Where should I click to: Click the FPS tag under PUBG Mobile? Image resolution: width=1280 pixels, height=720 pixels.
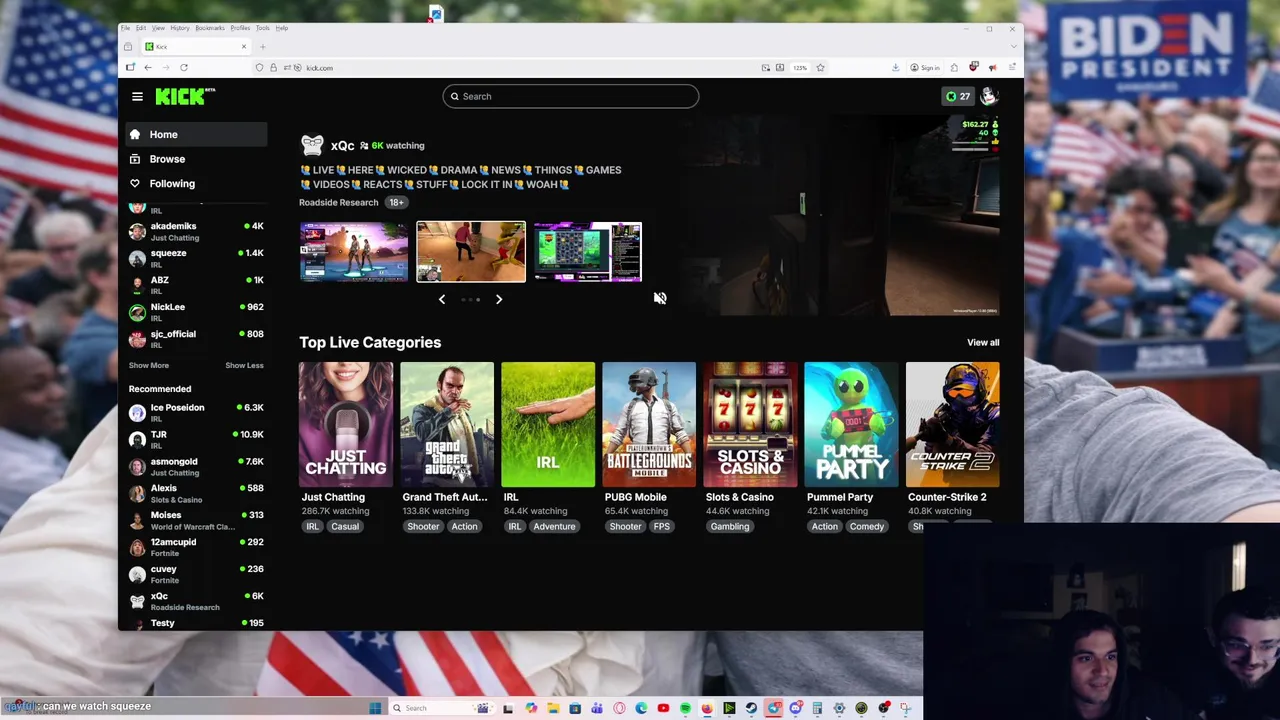(x=662, y=527)
